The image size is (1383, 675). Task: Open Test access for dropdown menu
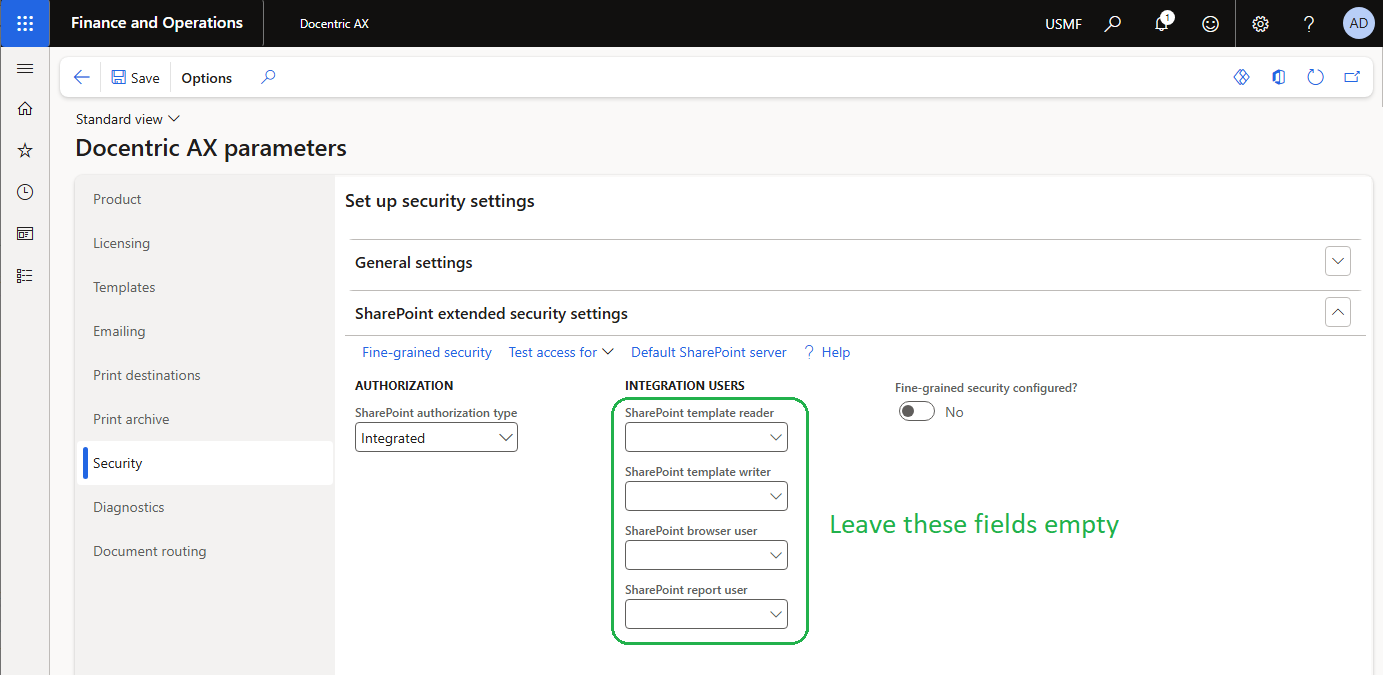pyautogui.click(x=561, y=352)
